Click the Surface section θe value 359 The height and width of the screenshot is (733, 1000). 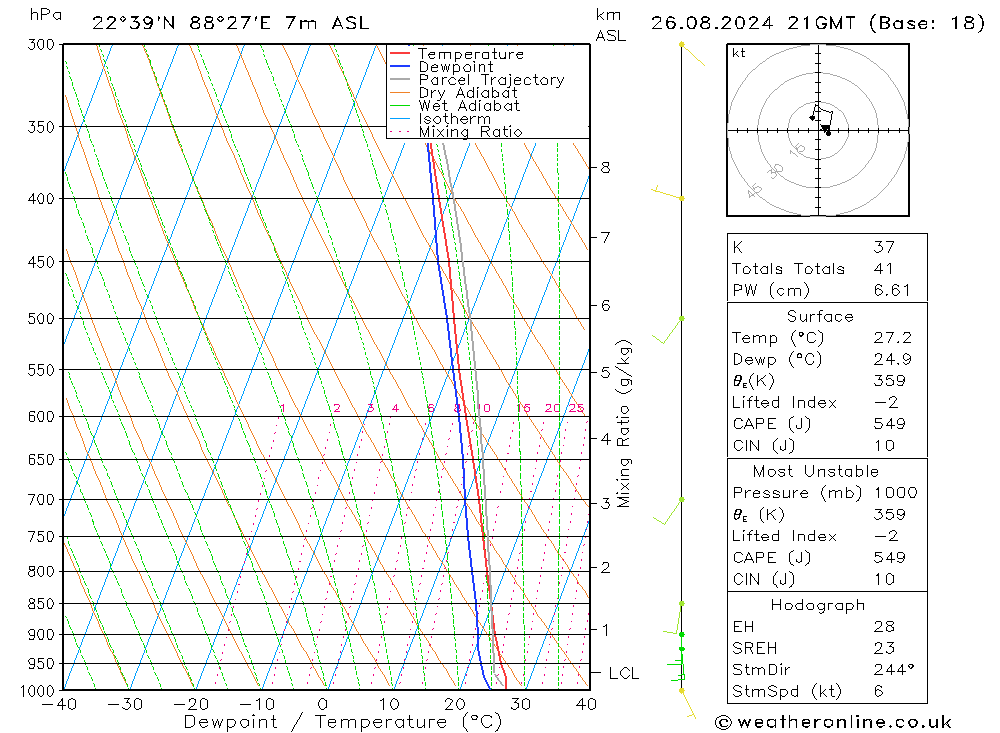[x=890, y=381]
